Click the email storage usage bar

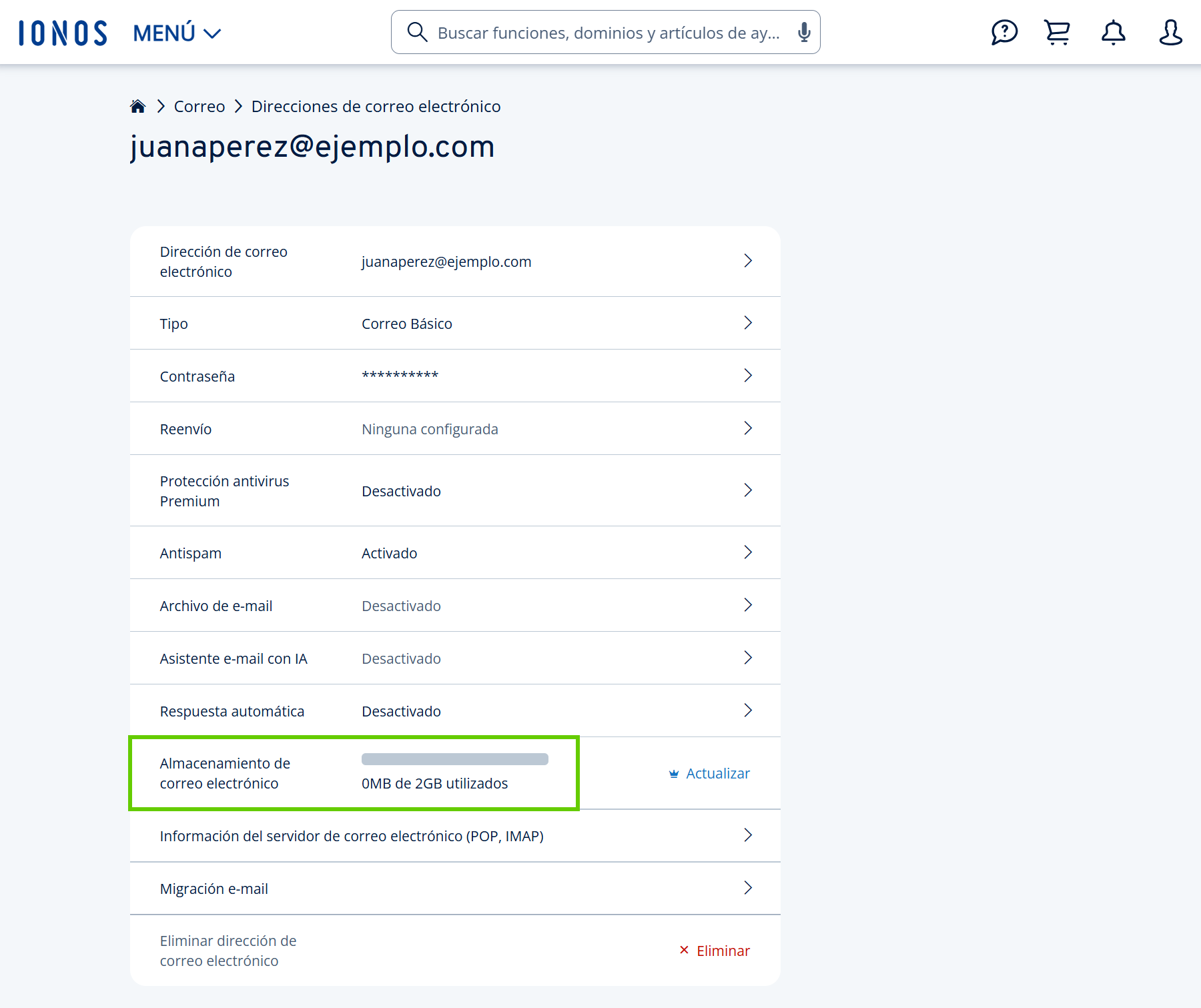454,759
